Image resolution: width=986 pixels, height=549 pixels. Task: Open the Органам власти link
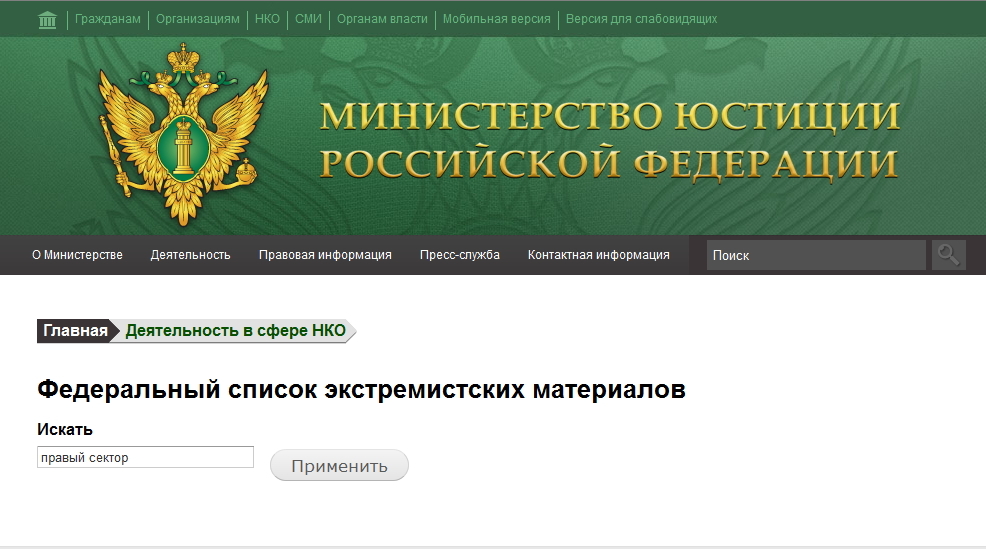pos(382,19)
